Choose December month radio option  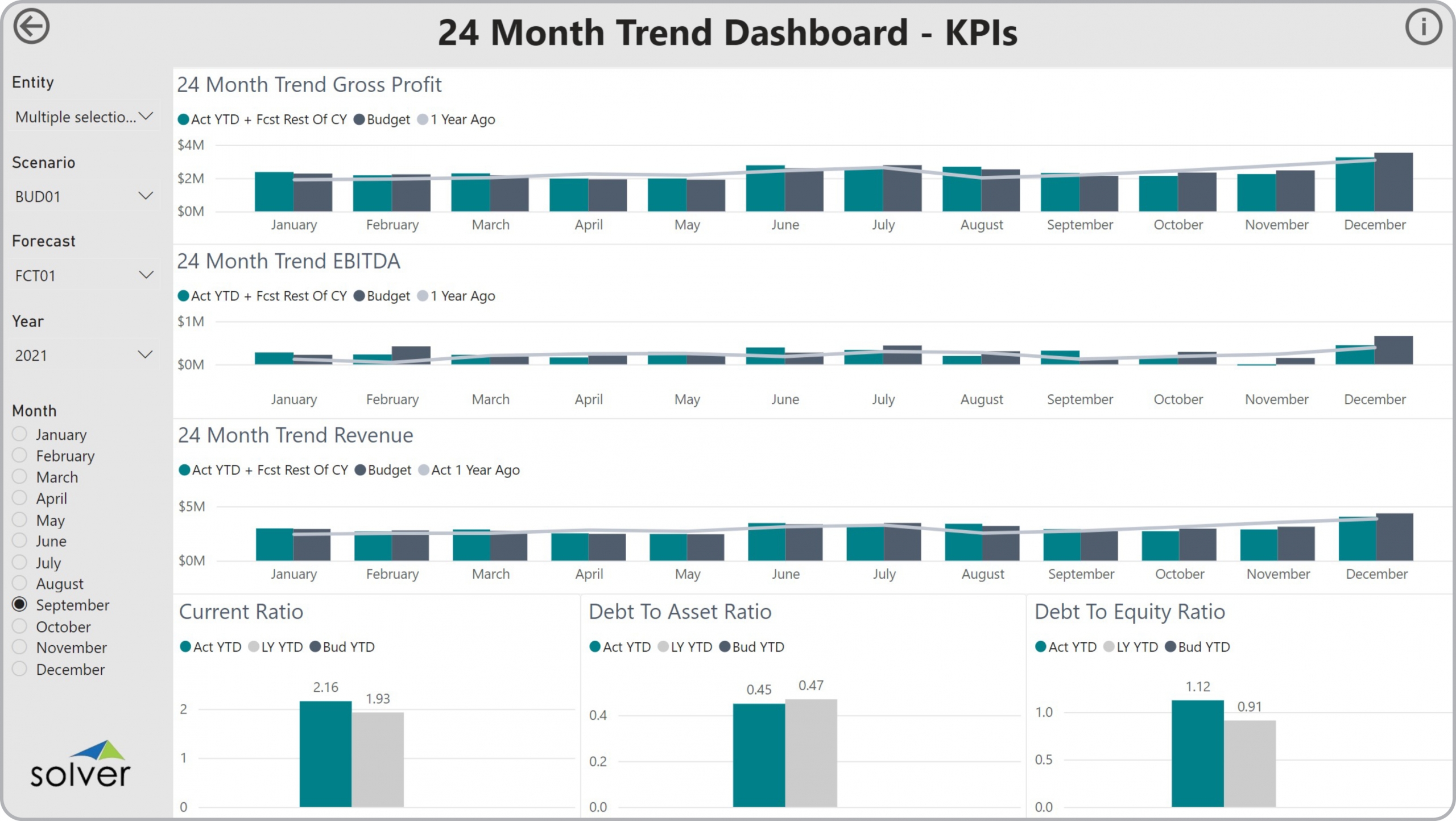[x=20, y=669]
